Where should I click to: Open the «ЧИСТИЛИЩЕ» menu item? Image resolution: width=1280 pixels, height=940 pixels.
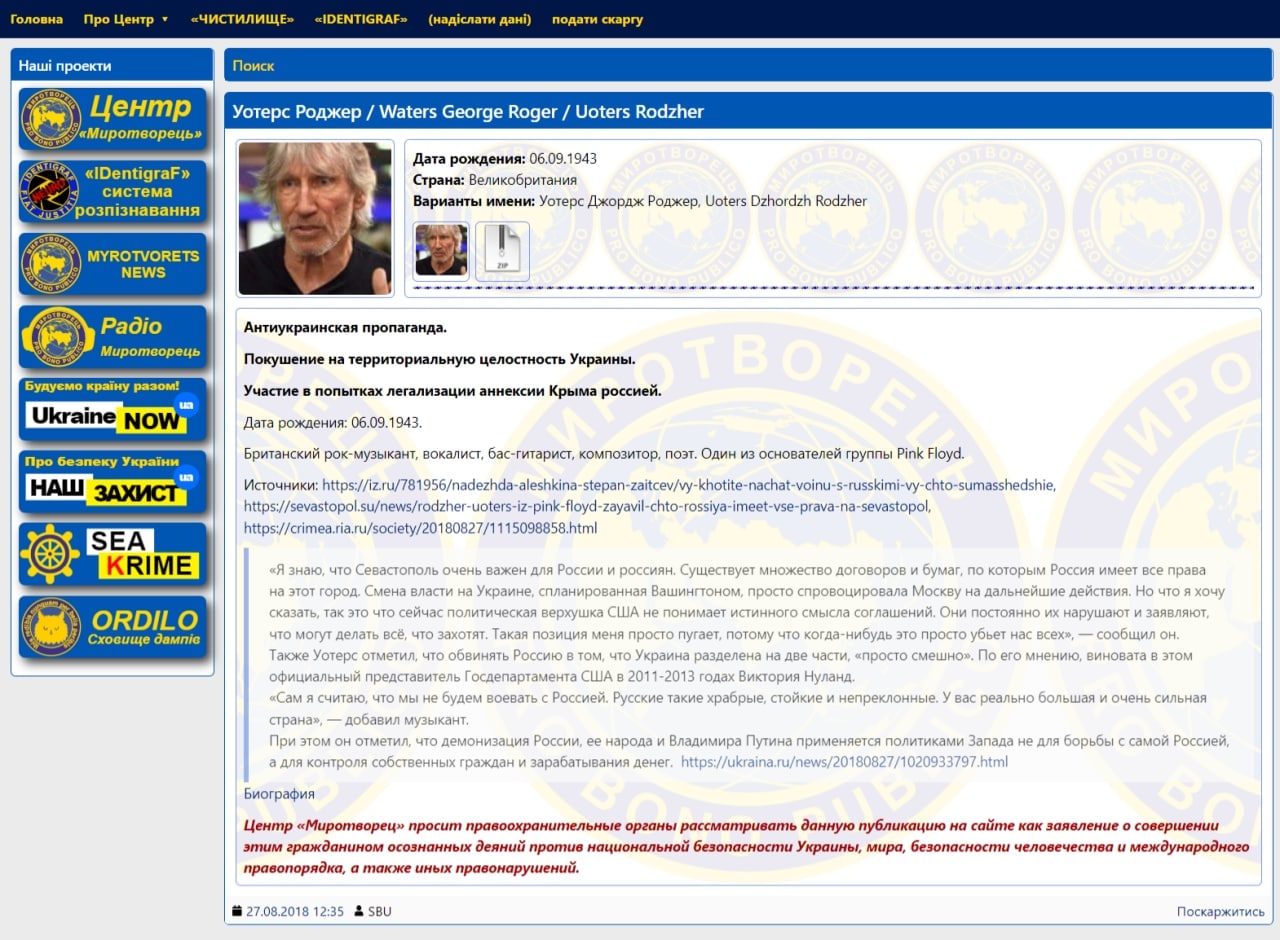click(242, 19)
